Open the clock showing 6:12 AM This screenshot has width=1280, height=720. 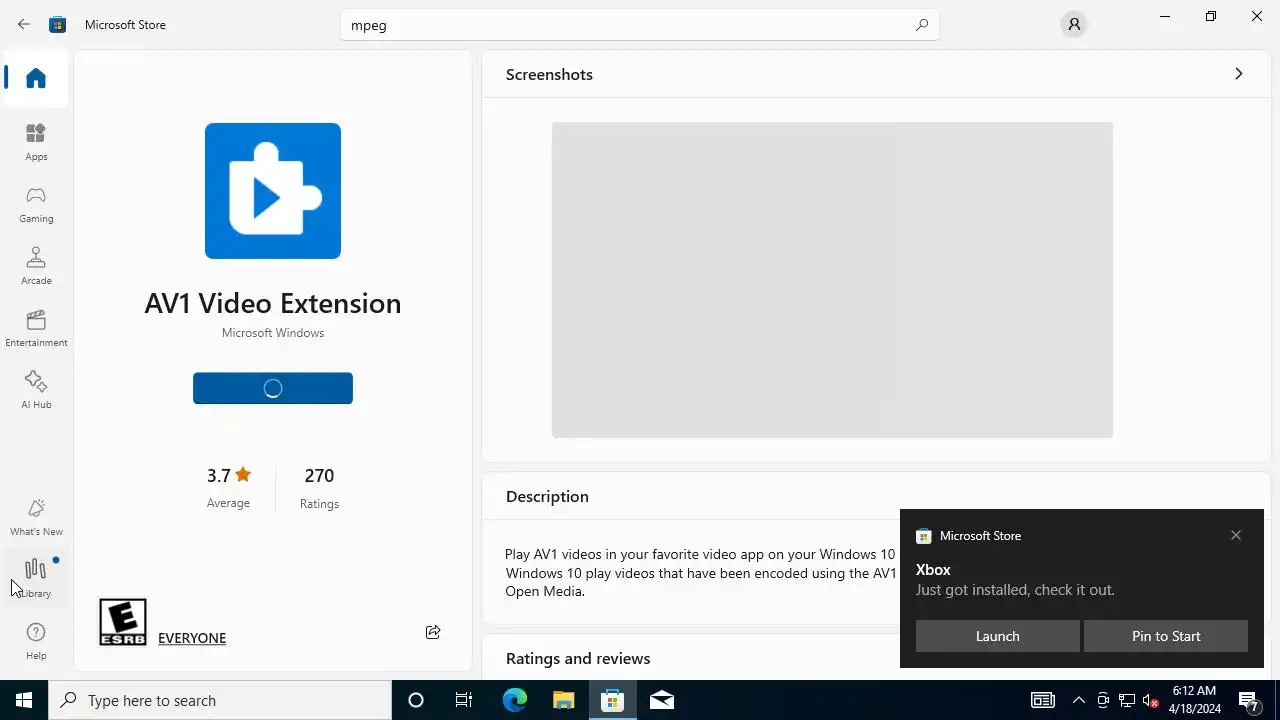click(x=1194, y=700)
